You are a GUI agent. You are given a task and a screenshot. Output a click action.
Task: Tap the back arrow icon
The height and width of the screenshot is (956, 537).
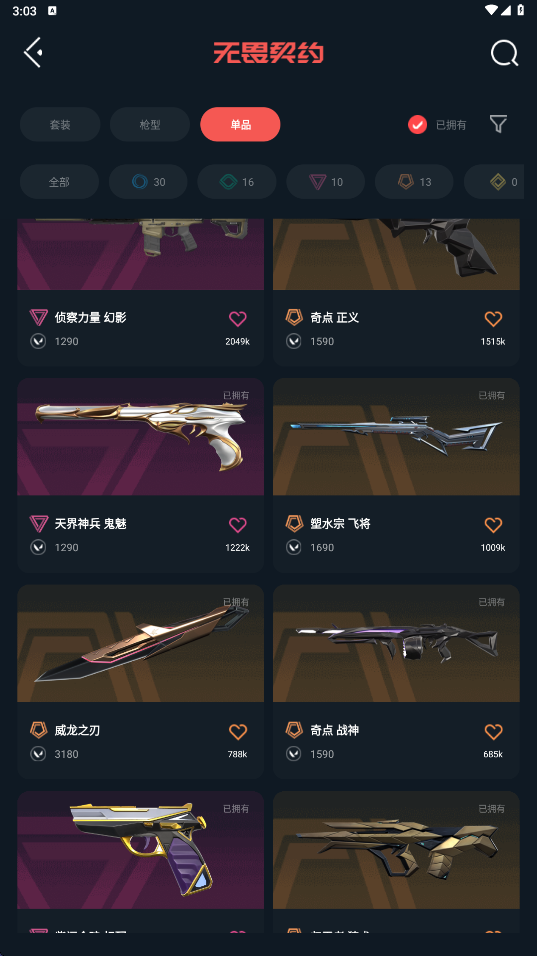tap(33, 52)
